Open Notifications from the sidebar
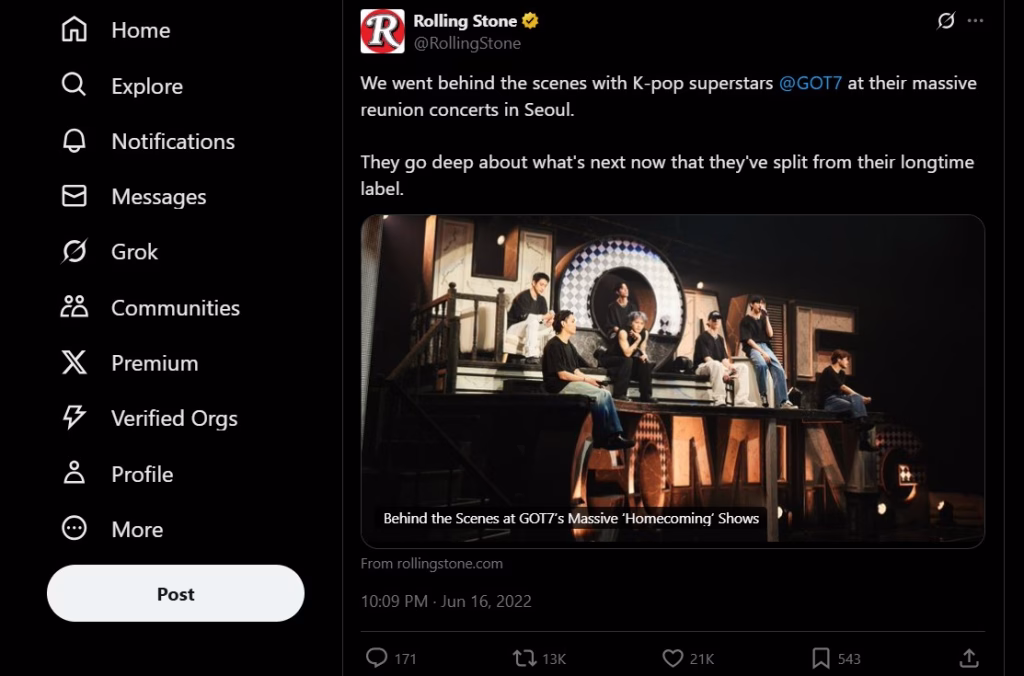The height and width of the screenshot is (676, 1024). point(172,141)
